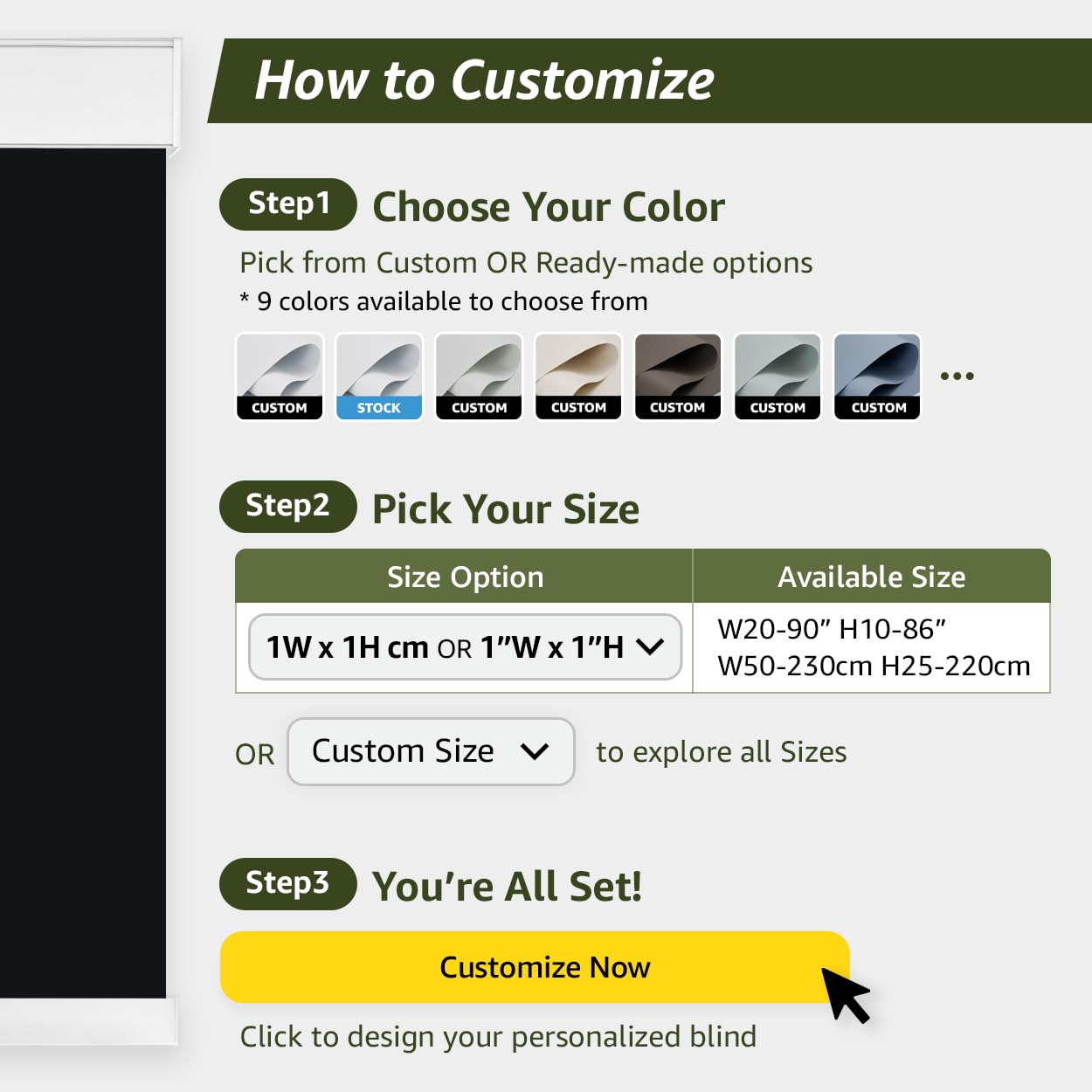Click the Available Size column header
This screenshot has height=1092, width=1092.
[872, 577]
